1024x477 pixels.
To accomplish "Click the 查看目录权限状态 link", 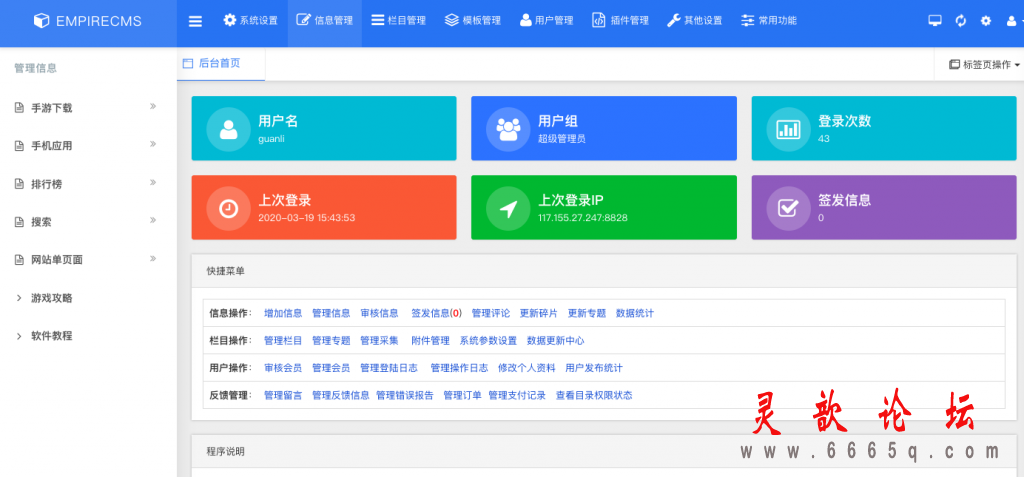I will click(594, 395).
